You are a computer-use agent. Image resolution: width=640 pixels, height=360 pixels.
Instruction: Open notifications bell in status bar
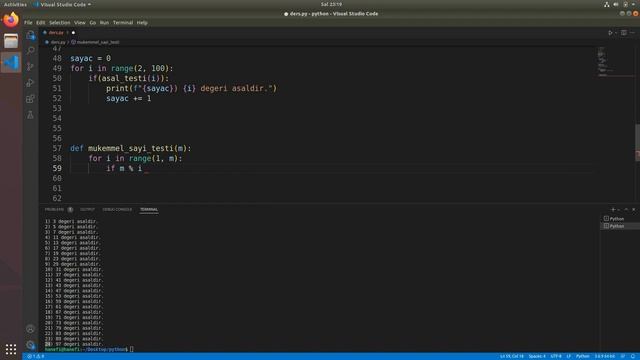click(x=633, y=356)
